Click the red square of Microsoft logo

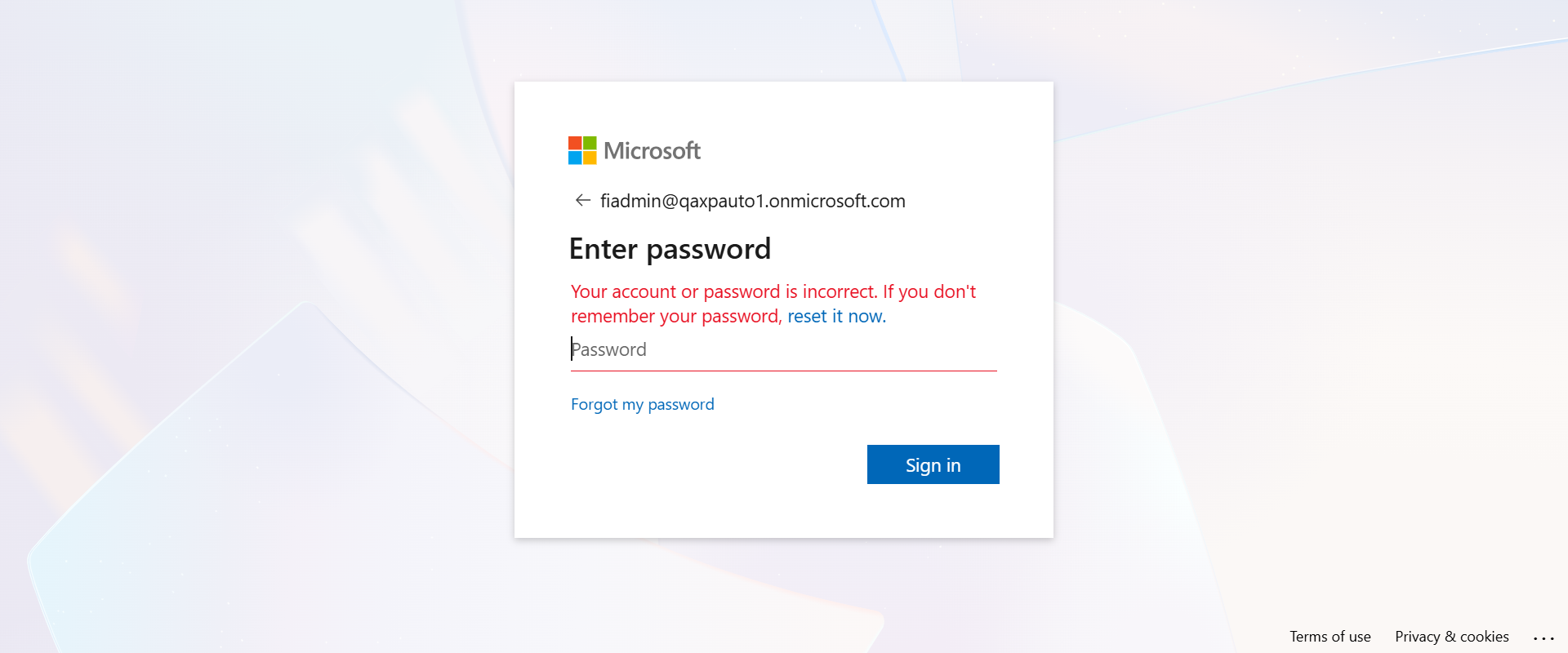pyautogui.click(x=575, y=143)
